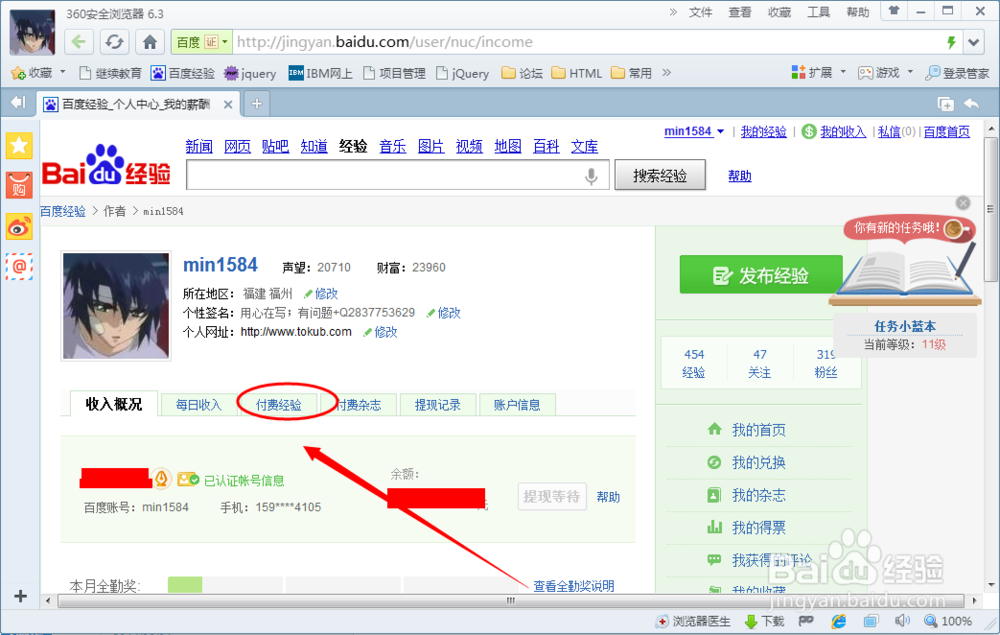Click the restore closed tab undo icon

tap(971, 103)
